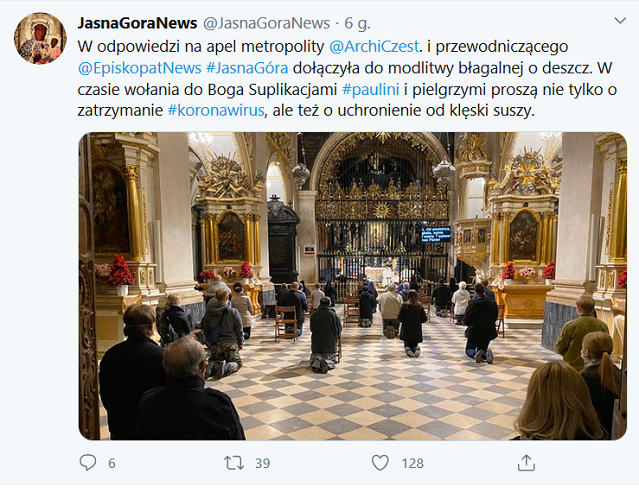639x493 pixels.
Task: Like the tweet with heart icon
Action: pyautogui.click(x=380, y=463)
